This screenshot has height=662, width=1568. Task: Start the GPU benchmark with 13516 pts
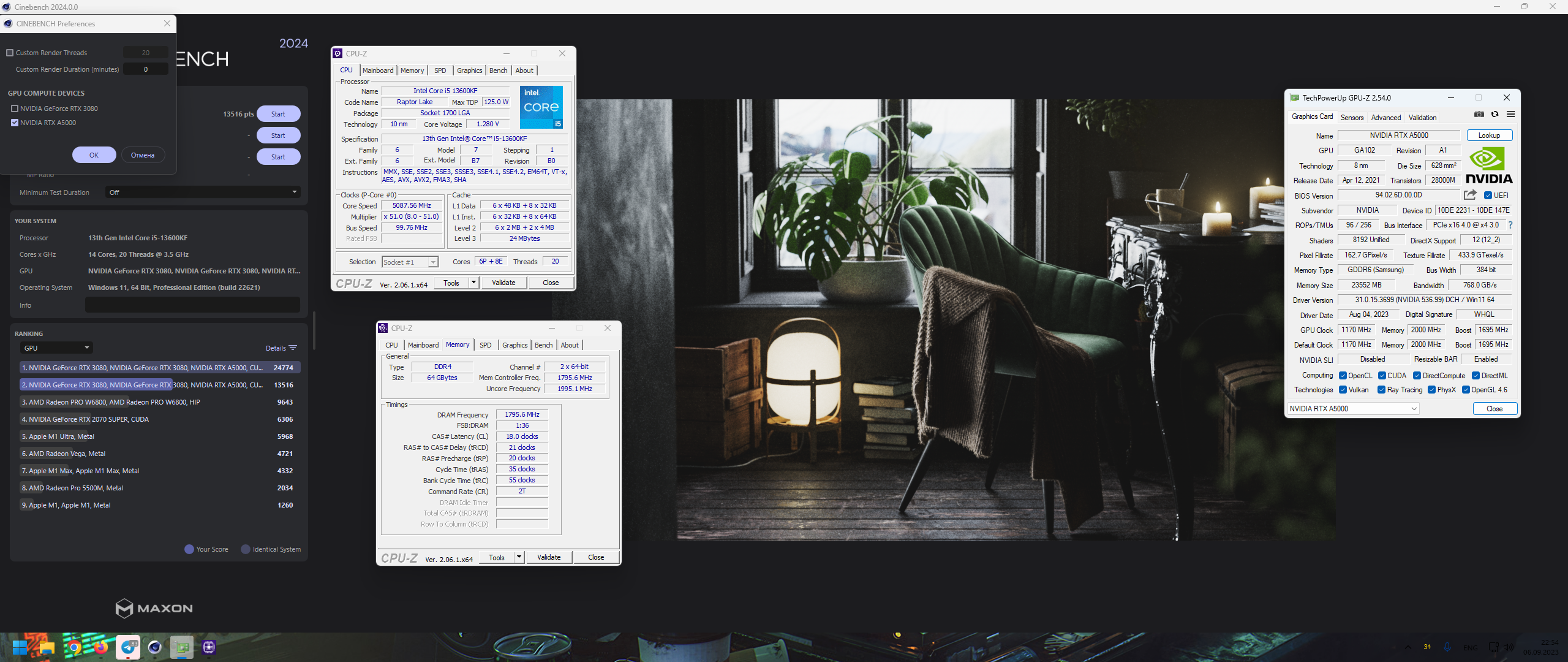(x=278, y=114)
